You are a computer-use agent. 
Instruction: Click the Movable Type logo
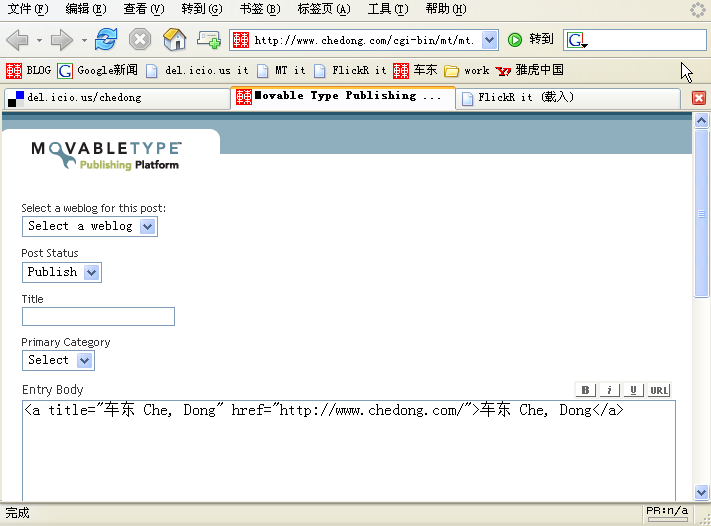pyautogui.click(x=106, y=155)
